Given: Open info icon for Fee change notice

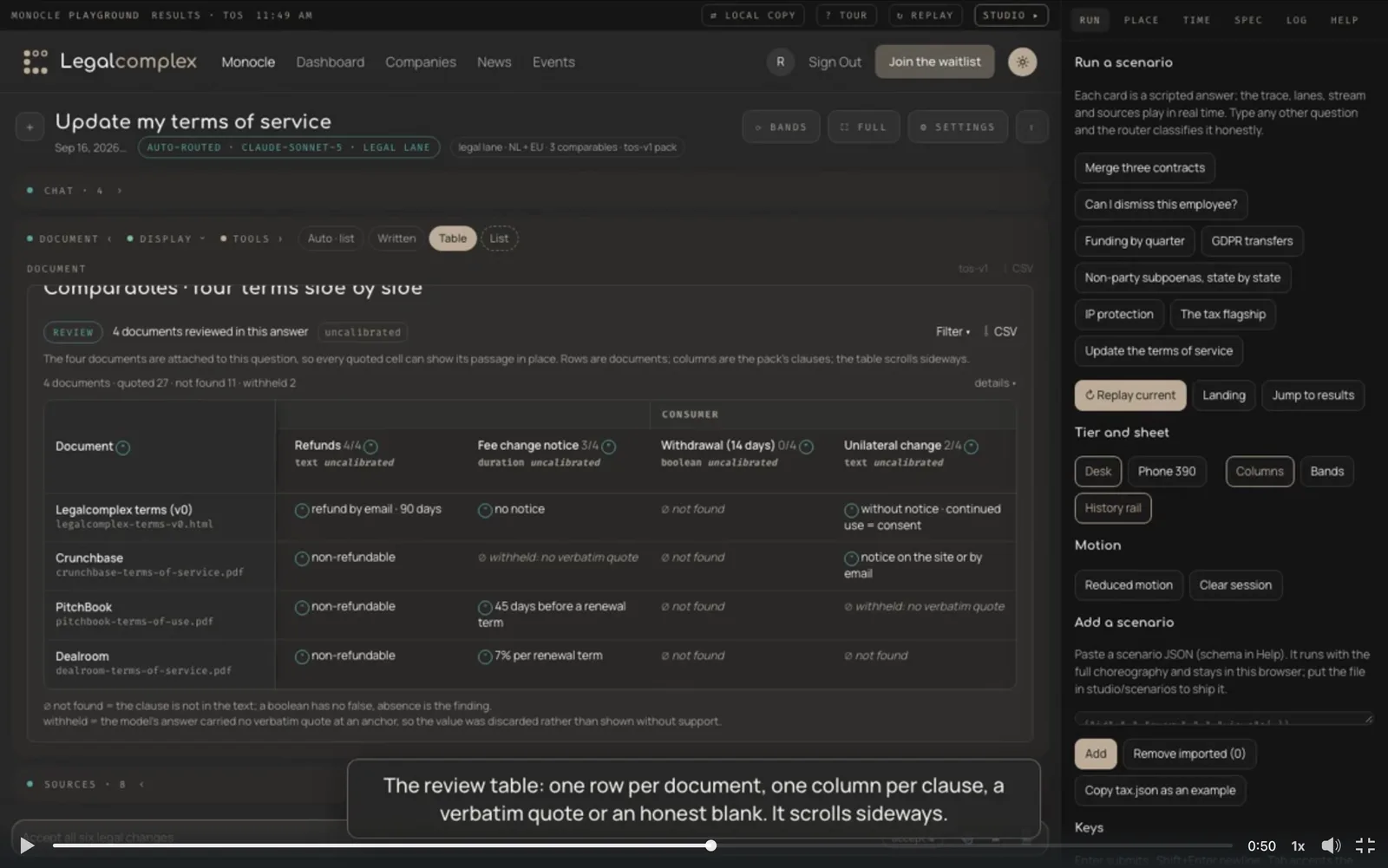Looking at the screenshot, I should pos(608,447).
